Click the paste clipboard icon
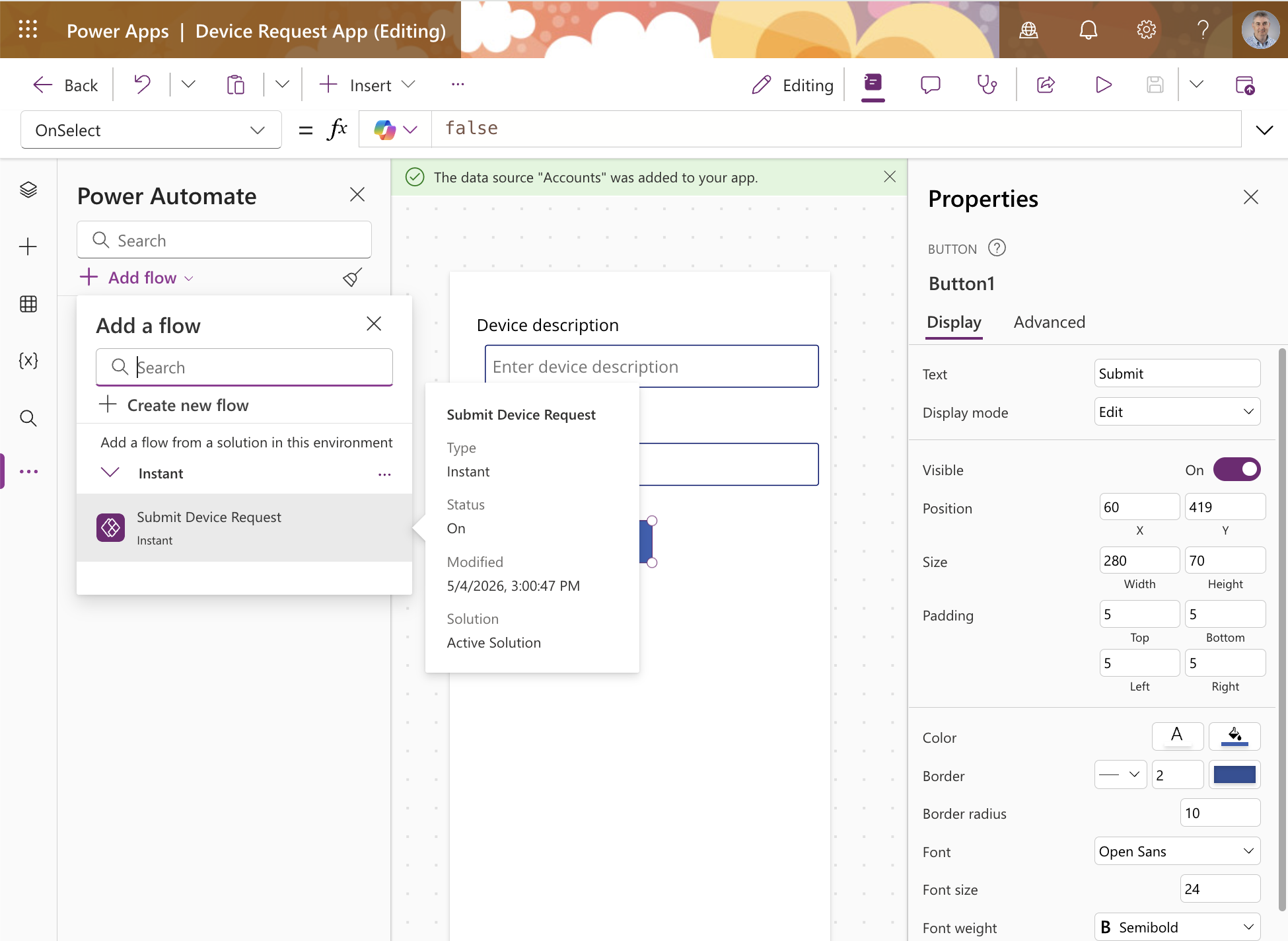 click(x=236, y=85)
